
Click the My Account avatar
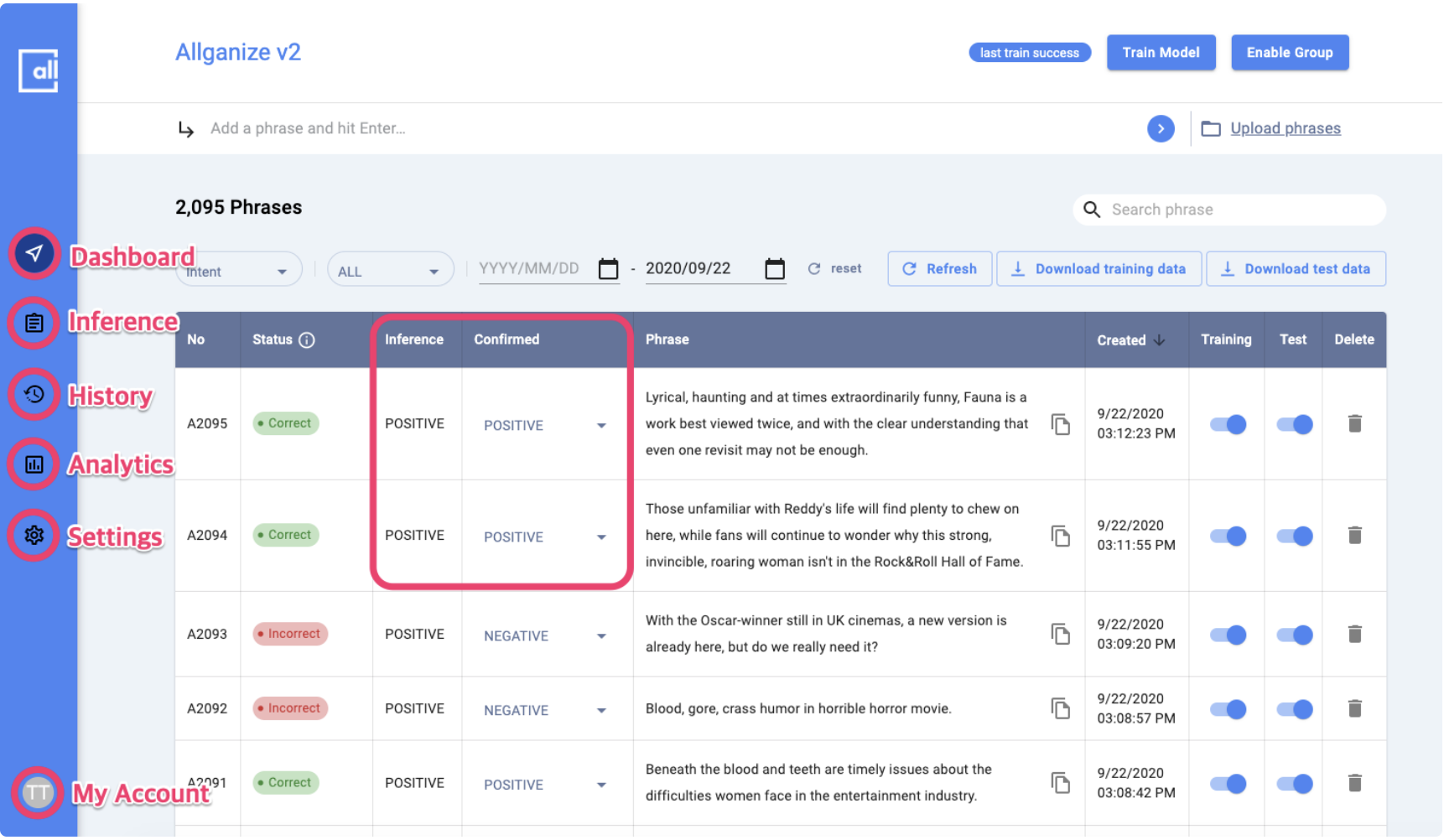(x=38, y=793)
